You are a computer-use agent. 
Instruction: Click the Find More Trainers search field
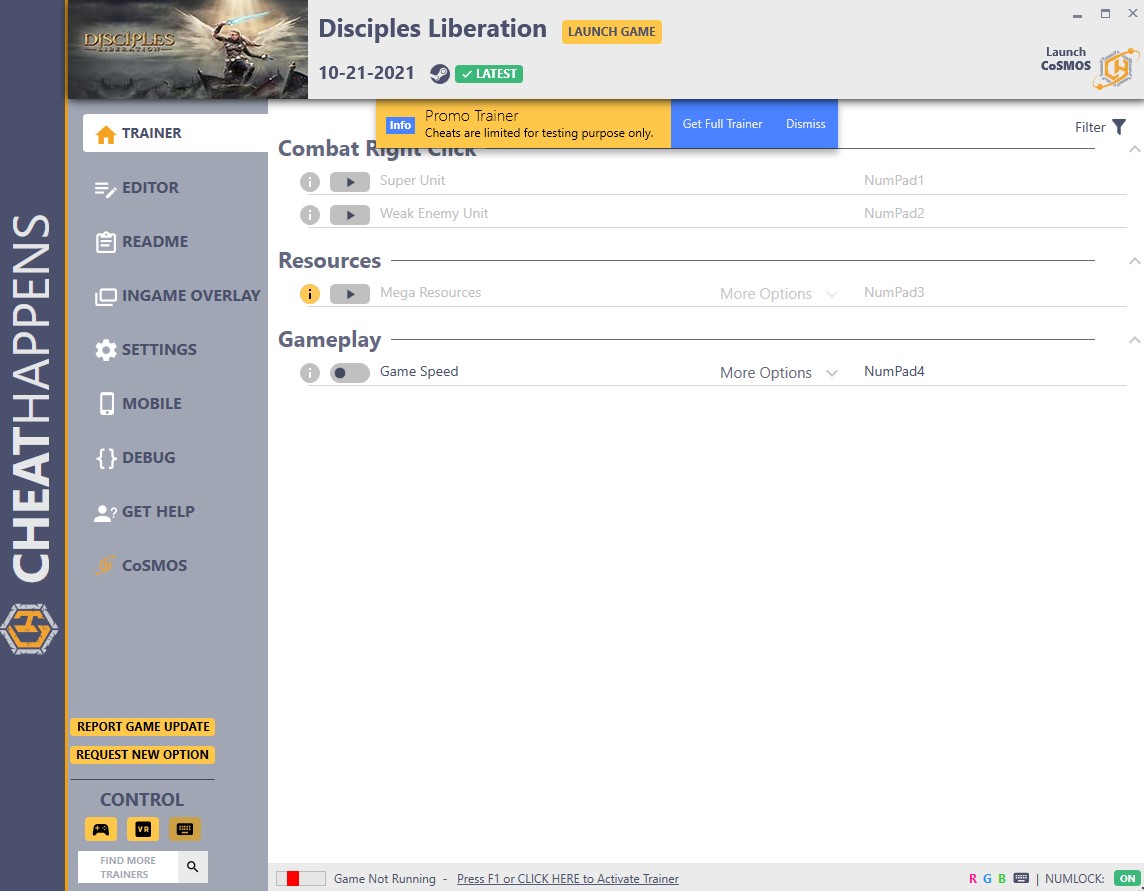click(x=128, y=867)
